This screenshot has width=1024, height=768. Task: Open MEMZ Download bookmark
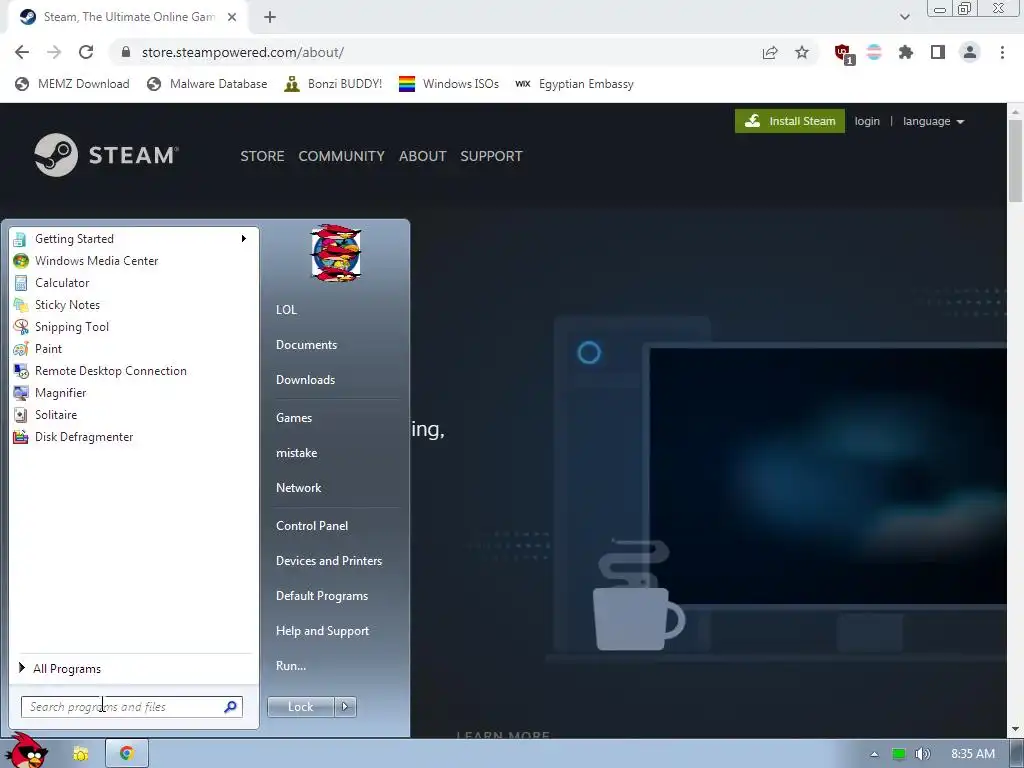tap(72, 84)
